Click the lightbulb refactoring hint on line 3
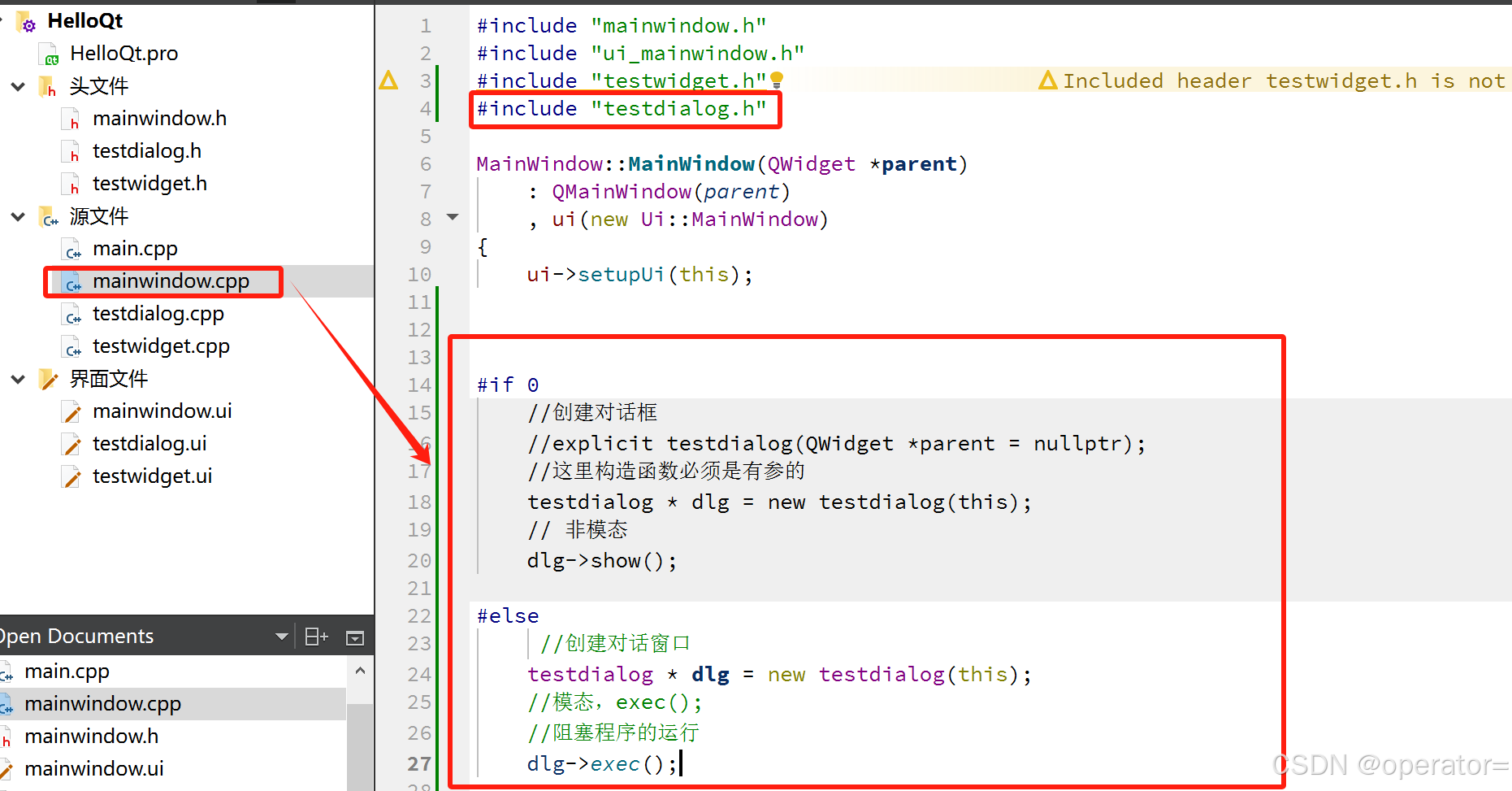Screen dimensions: 1512x791 (x=777, y=80)
